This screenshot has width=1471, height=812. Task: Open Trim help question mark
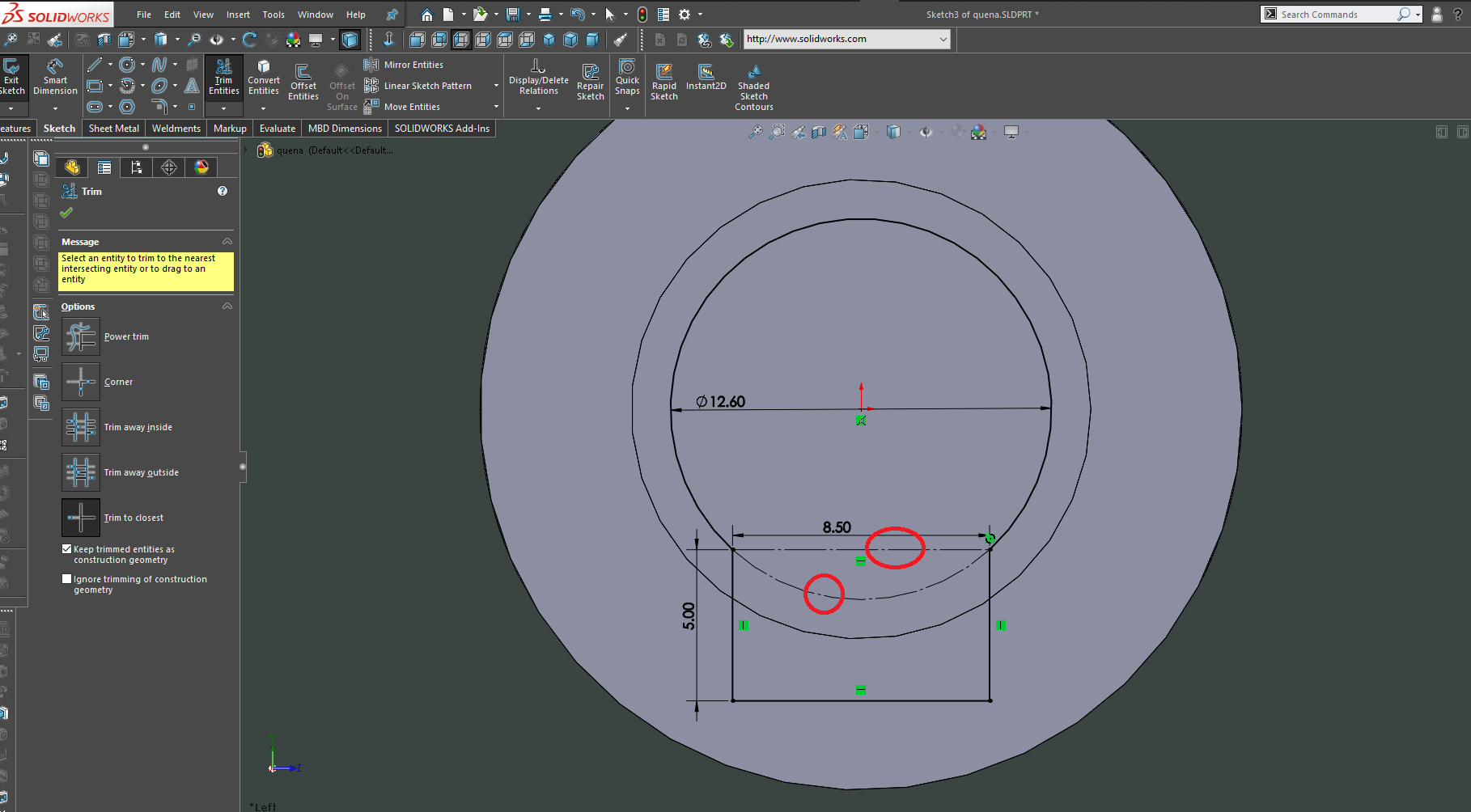pos(223,191)
